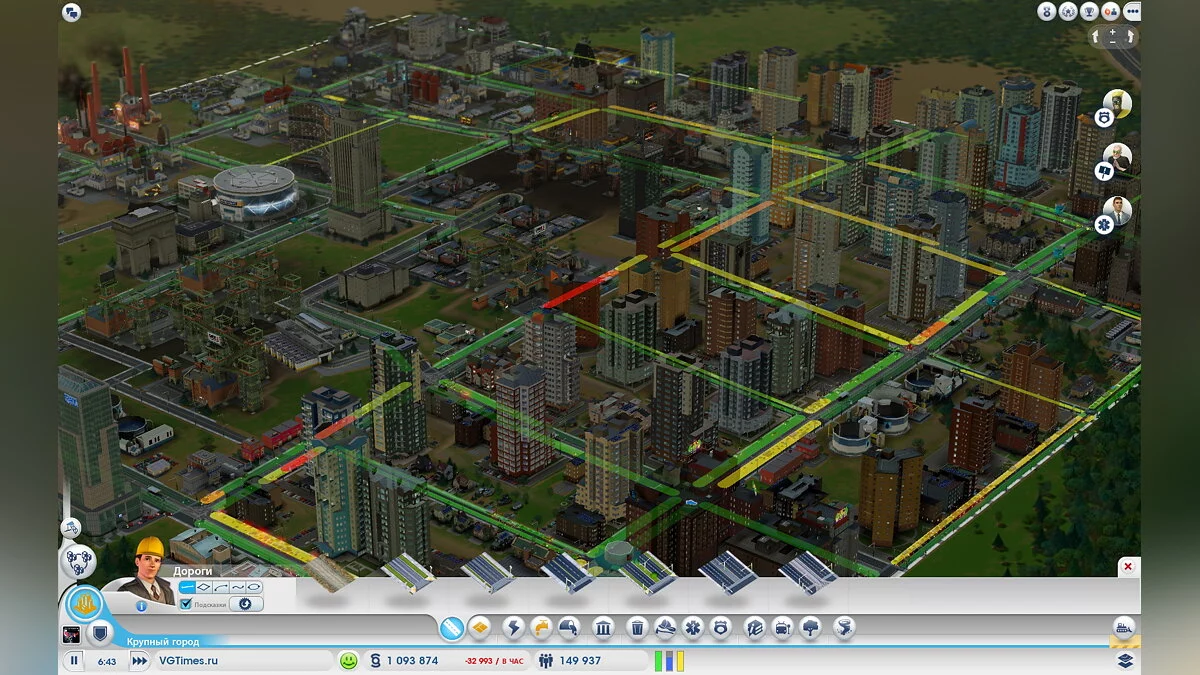Open the old man advisor alert portrait
1200x675 pixels.
(1116, 158)
